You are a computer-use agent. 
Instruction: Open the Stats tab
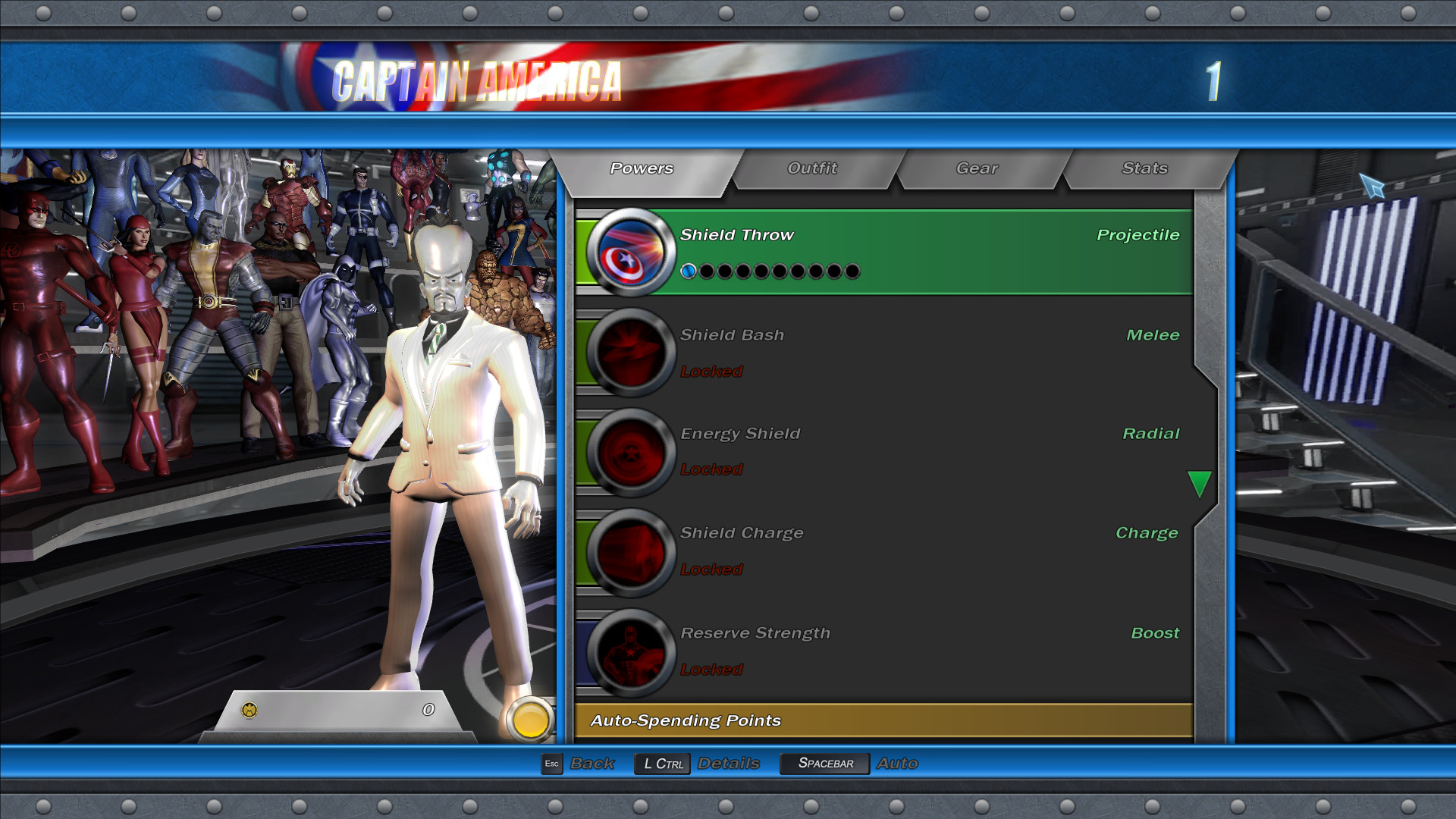pyautogui.click(x=1144, y=168)
